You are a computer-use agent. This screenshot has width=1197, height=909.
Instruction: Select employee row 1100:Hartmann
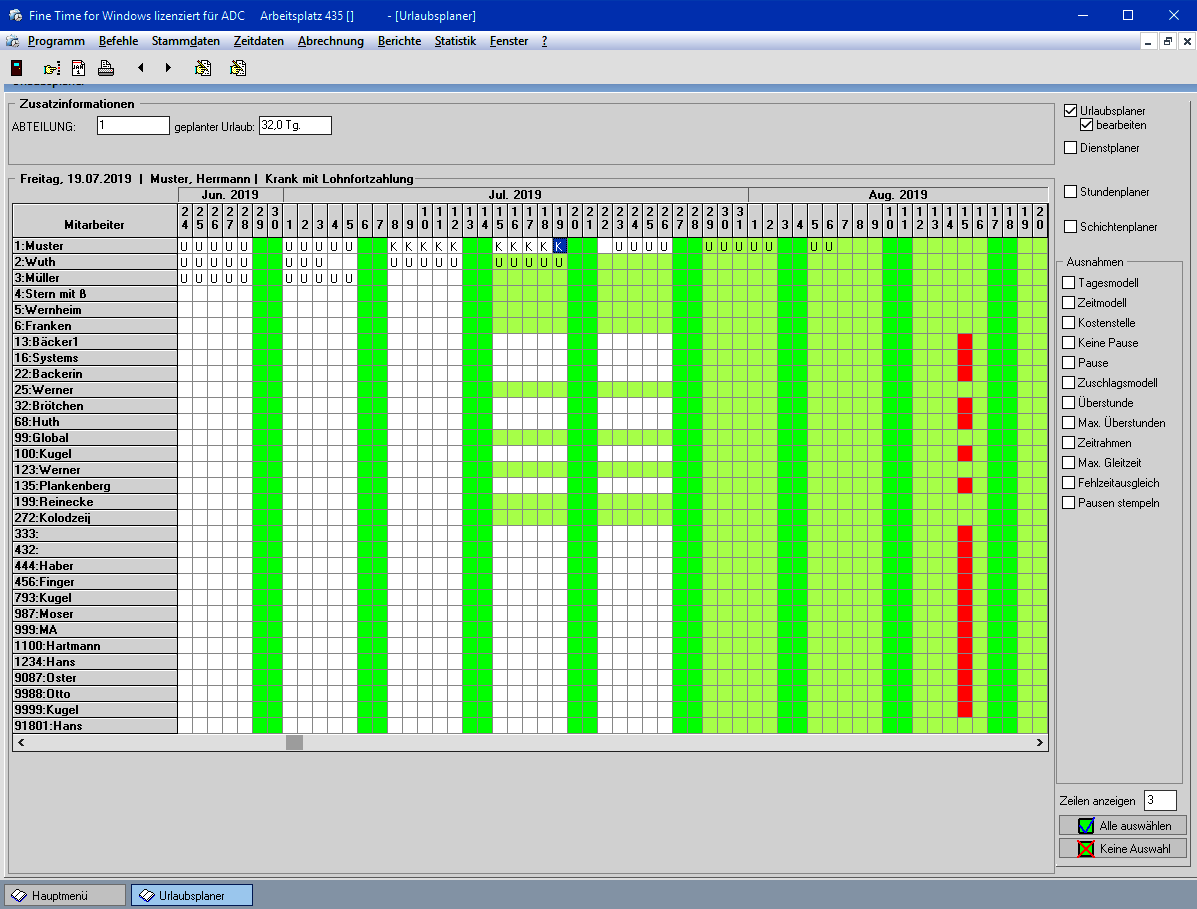point(95,646)
